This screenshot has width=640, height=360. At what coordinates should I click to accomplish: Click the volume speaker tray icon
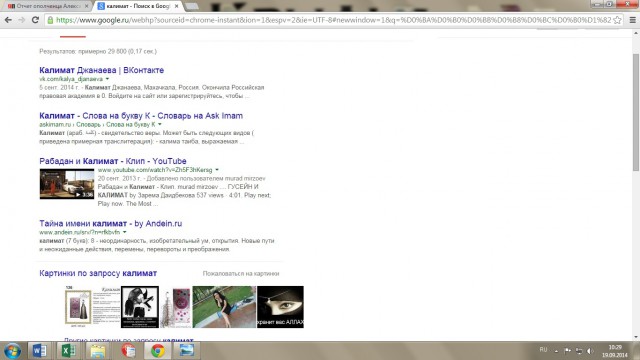(x=590, y=351)
